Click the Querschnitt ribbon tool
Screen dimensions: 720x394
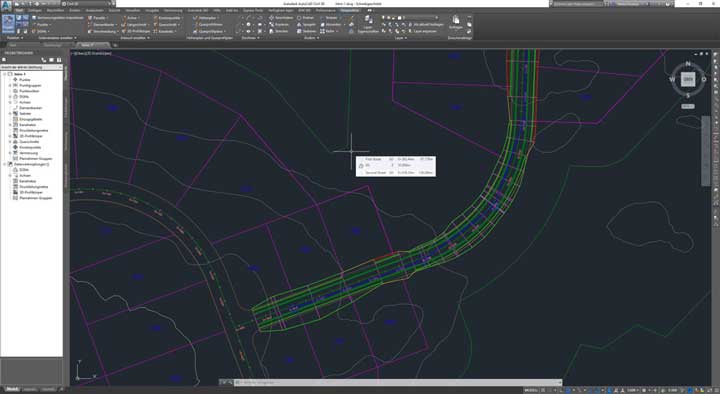point(166,25)
